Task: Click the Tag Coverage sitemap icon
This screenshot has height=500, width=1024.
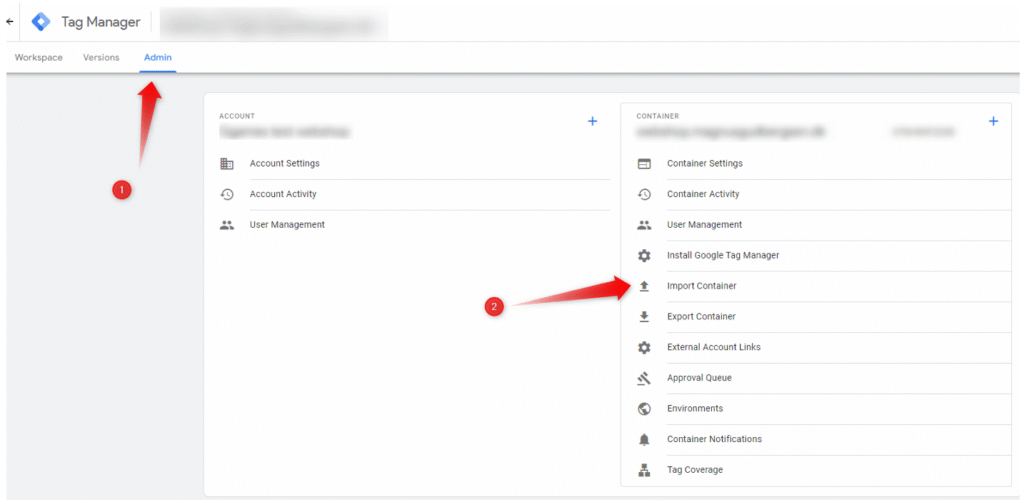Action: 644,470
